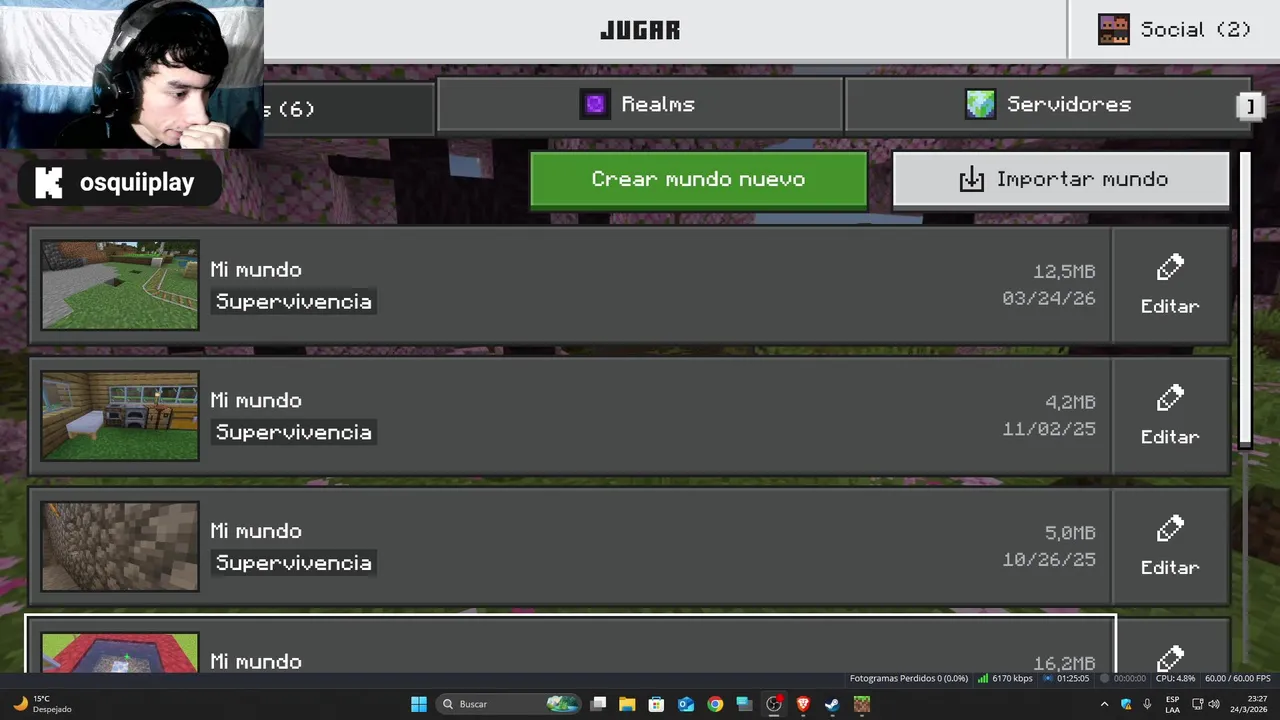Viewport: 1280px width, 720px height.
Task: Click the Importar mundo button
Action: (1061, 179)
